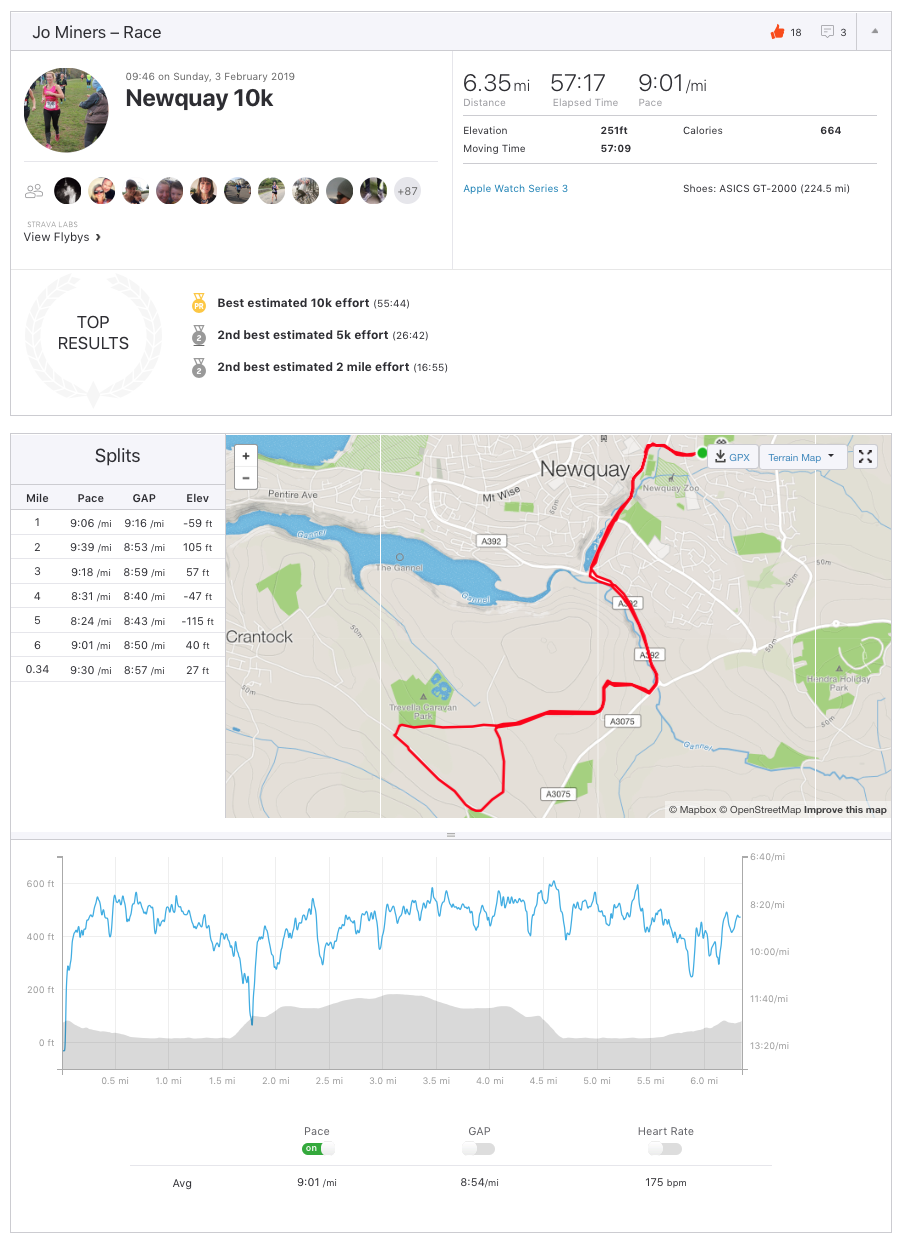
Task: Collapse the activity header arrow
Action: 875,32
